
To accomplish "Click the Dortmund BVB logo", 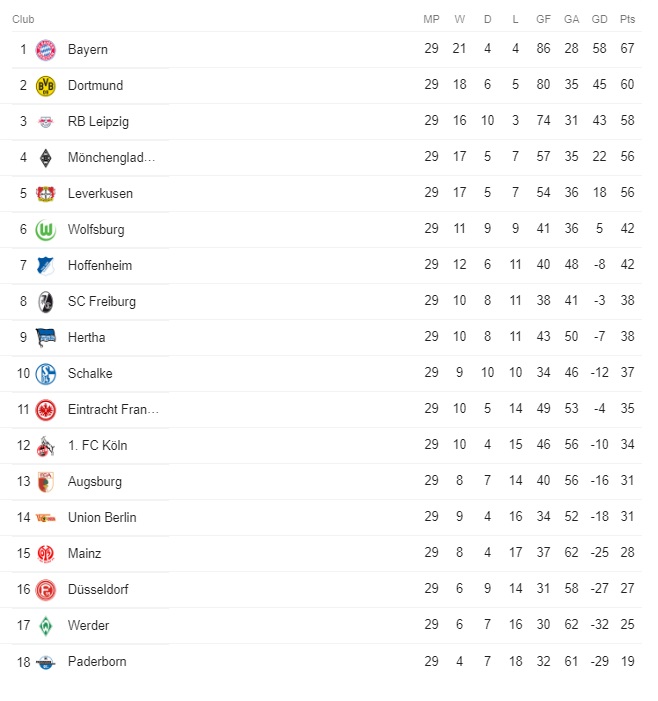I will (46, 86).
